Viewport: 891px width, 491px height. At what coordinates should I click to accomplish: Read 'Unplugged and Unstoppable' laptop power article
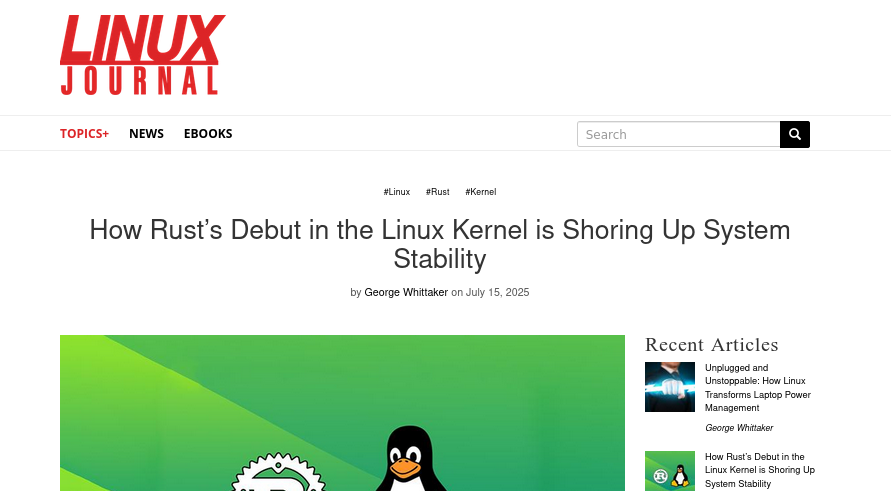coord(758,388)
